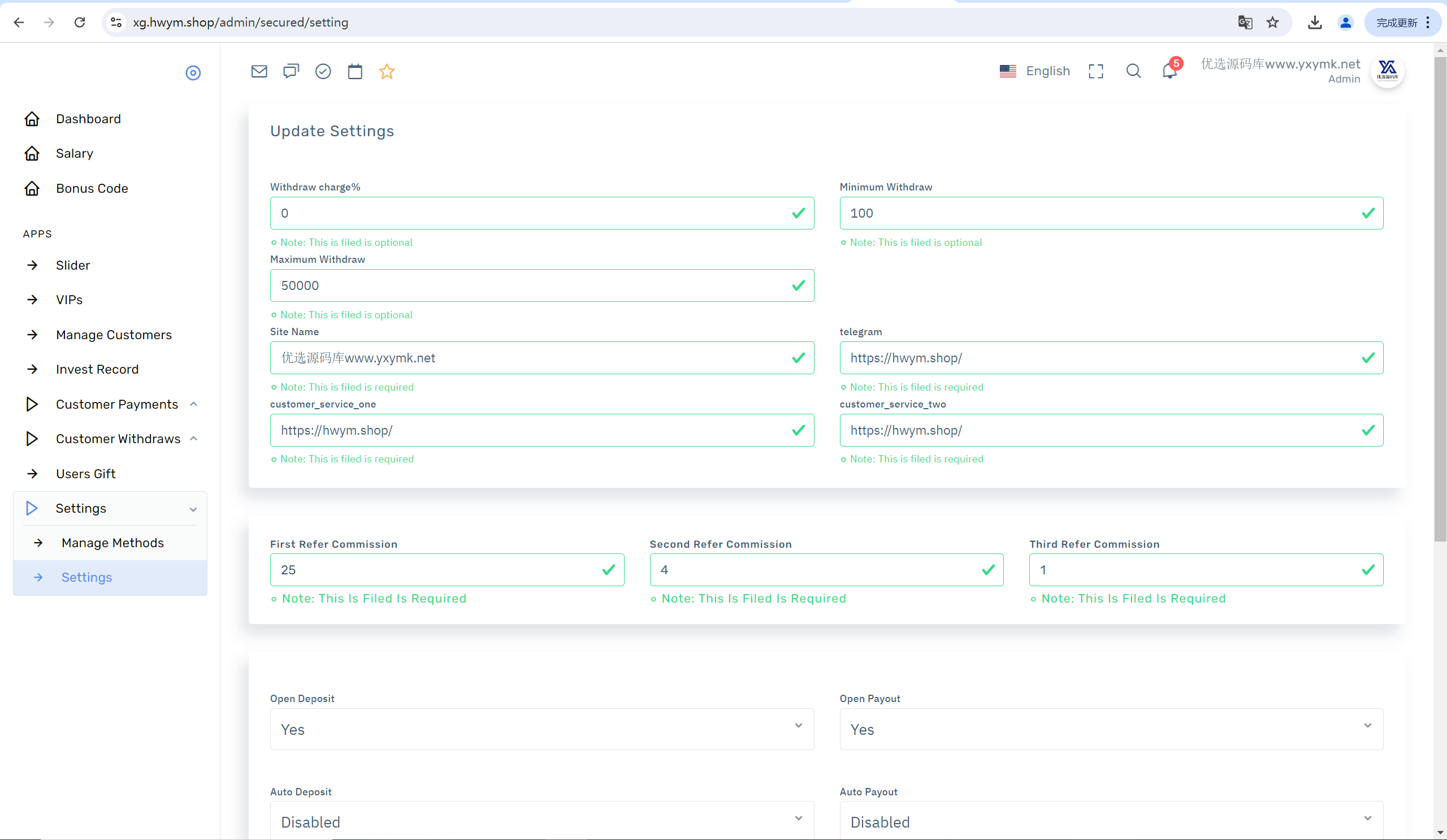Toggle the sidebar pin circle icon
The width and height of the screenshot is (1447, 840).
(x=193, y=73)
